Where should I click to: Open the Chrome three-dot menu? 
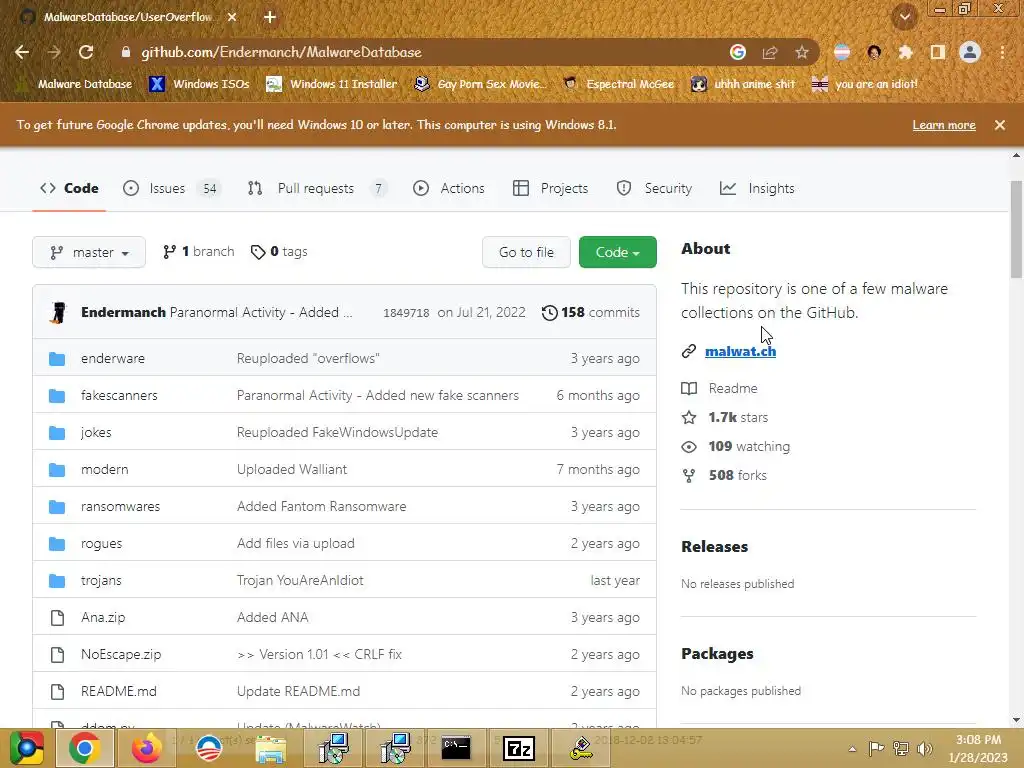pos(1002,52)
